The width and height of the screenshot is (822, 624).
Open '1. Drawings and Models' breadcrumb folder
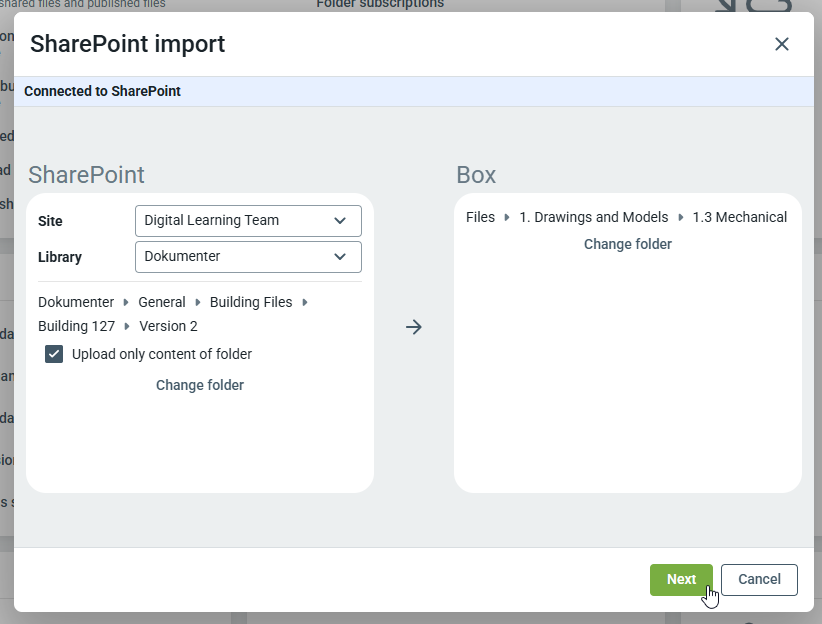click(x=593, y=217)
